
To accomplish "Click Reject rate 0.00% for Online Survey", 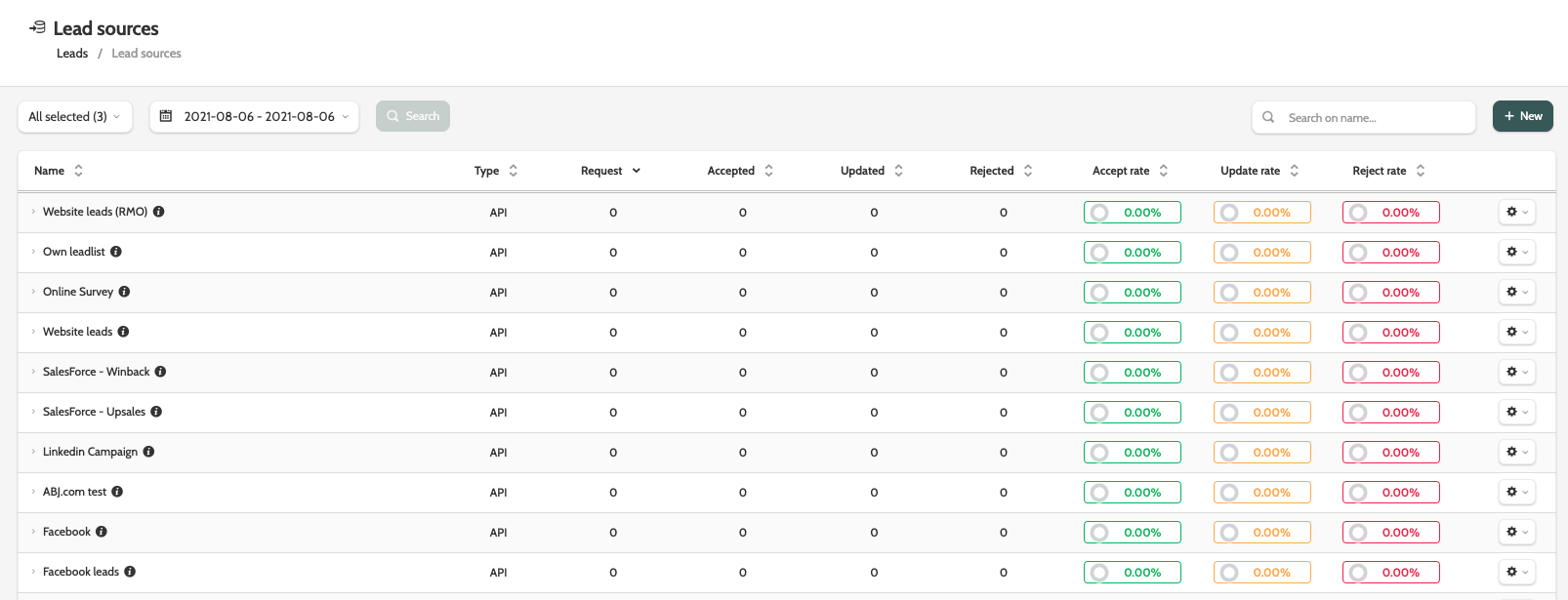I will pyautogui.click(x=1391, y=292).
